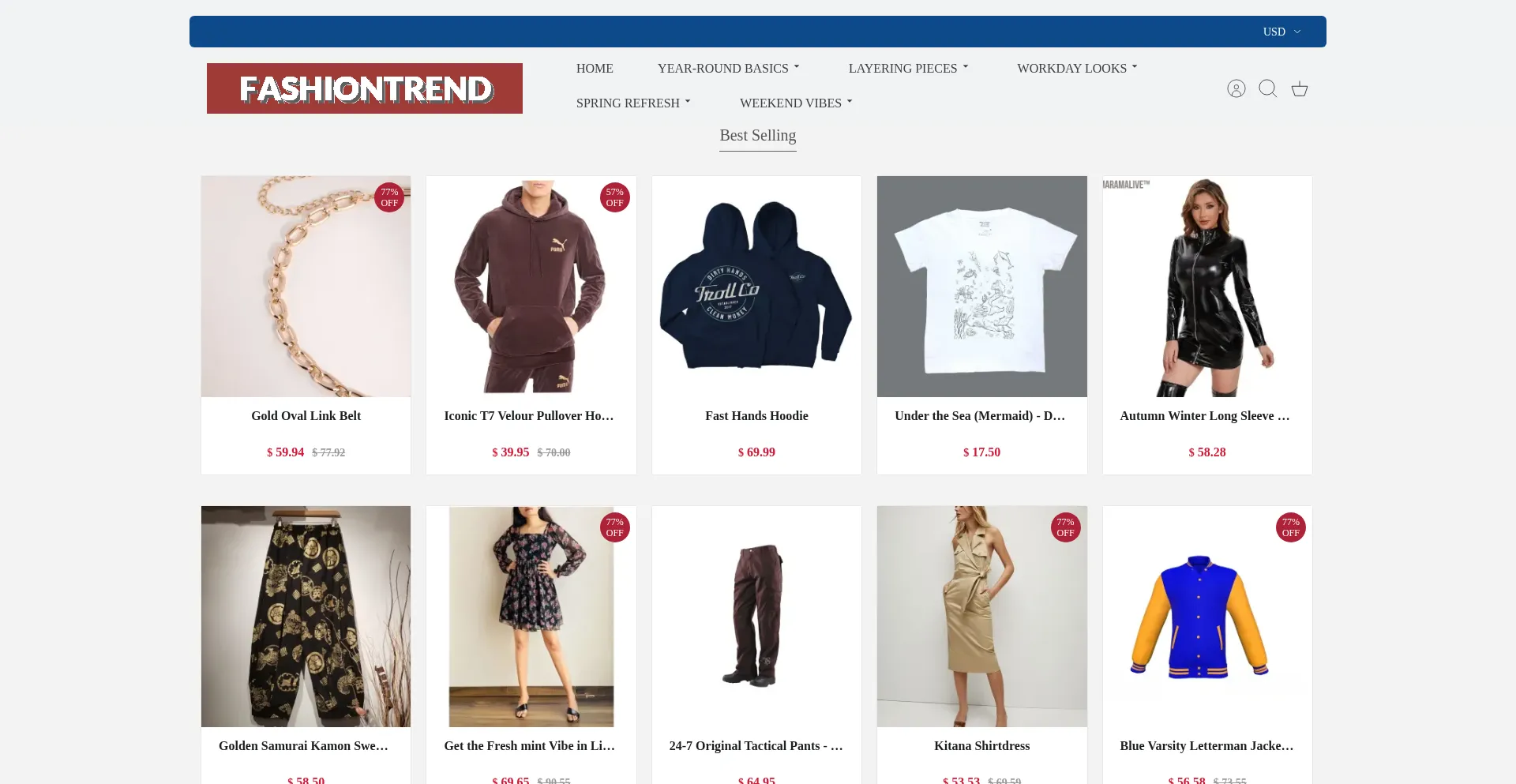Go to the HOME menu item
This screenshot has height=784, width=1516.
[x=595, y=68]
